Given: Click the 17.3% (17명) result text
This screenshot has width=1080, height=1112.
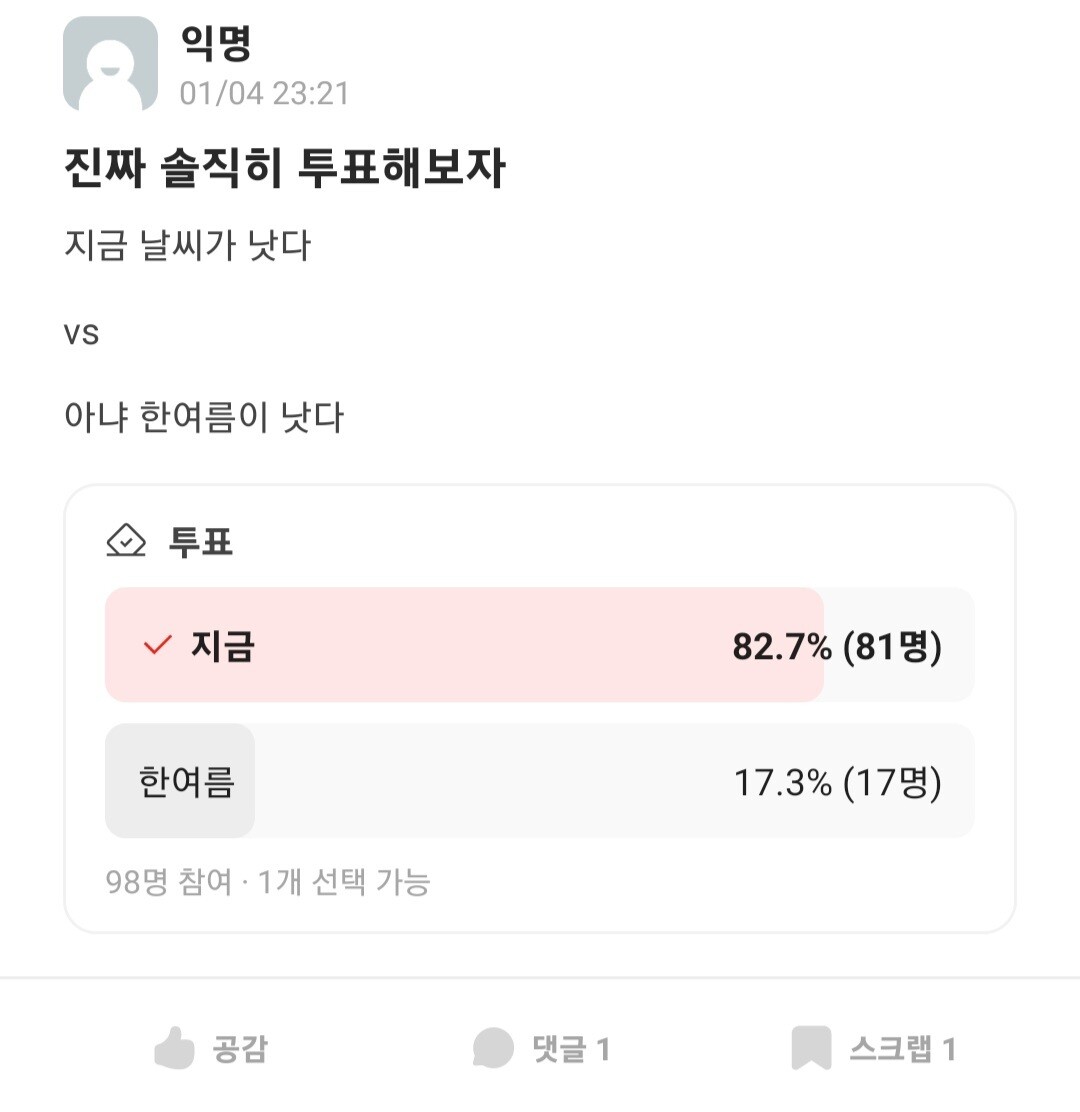Looking at the screenshot, I should pyautogui.click(x=837, y=782).
